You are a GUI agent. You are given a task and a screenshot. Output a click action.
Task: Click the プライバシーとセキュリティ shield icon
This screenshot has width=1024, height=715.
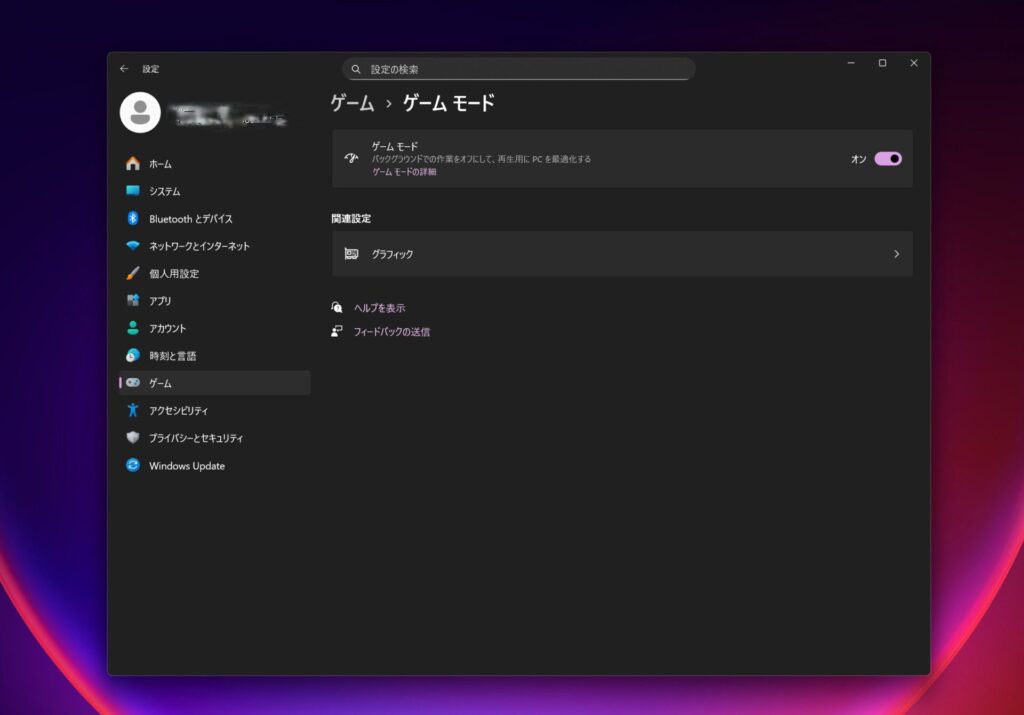point(133,438)
